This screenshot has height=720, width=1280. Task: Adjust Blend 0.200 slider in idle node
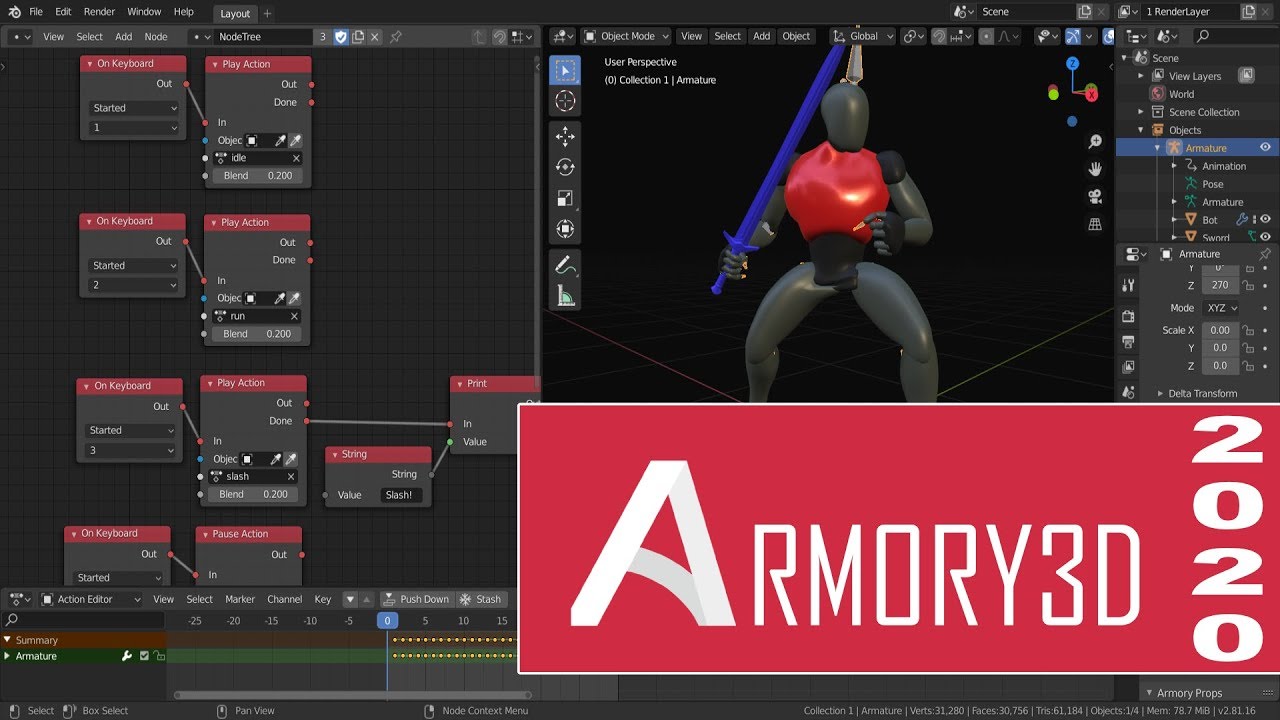pos(258,176)
